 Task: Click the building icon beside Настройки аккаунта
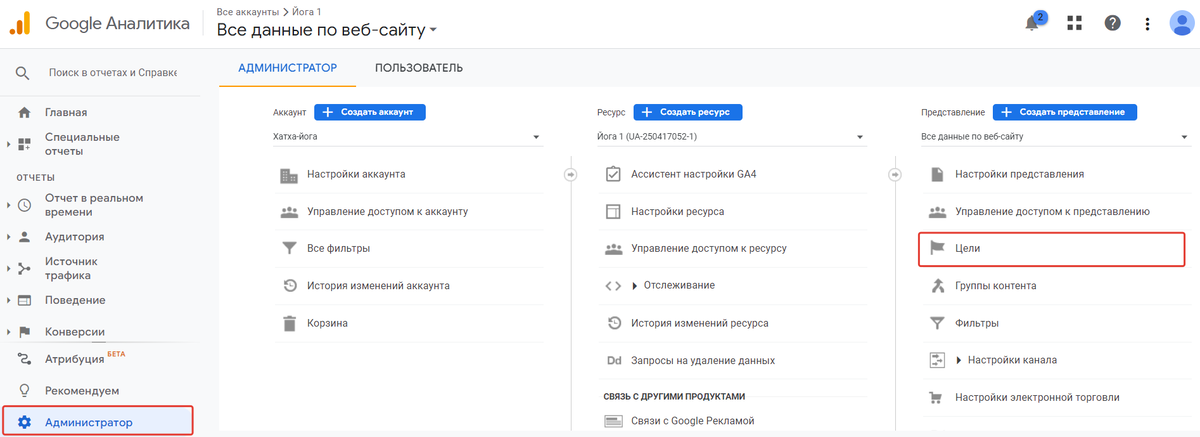(x=289, y=175)
